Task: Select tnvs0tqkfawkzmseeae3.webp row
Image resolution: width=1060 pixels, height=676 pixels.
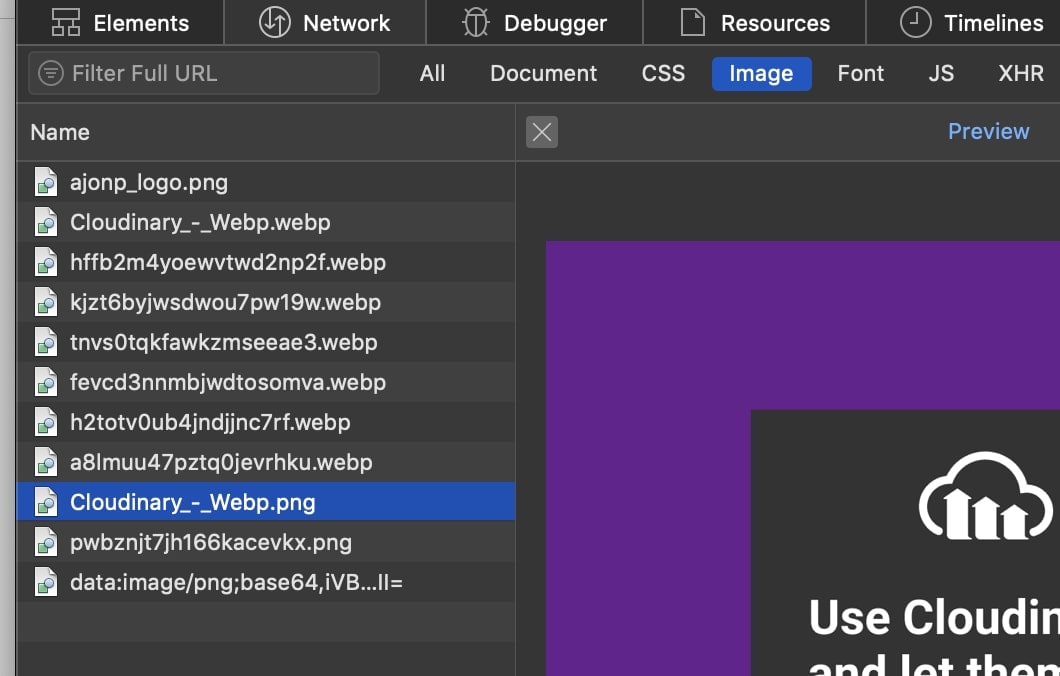Action: pos(266,341)
